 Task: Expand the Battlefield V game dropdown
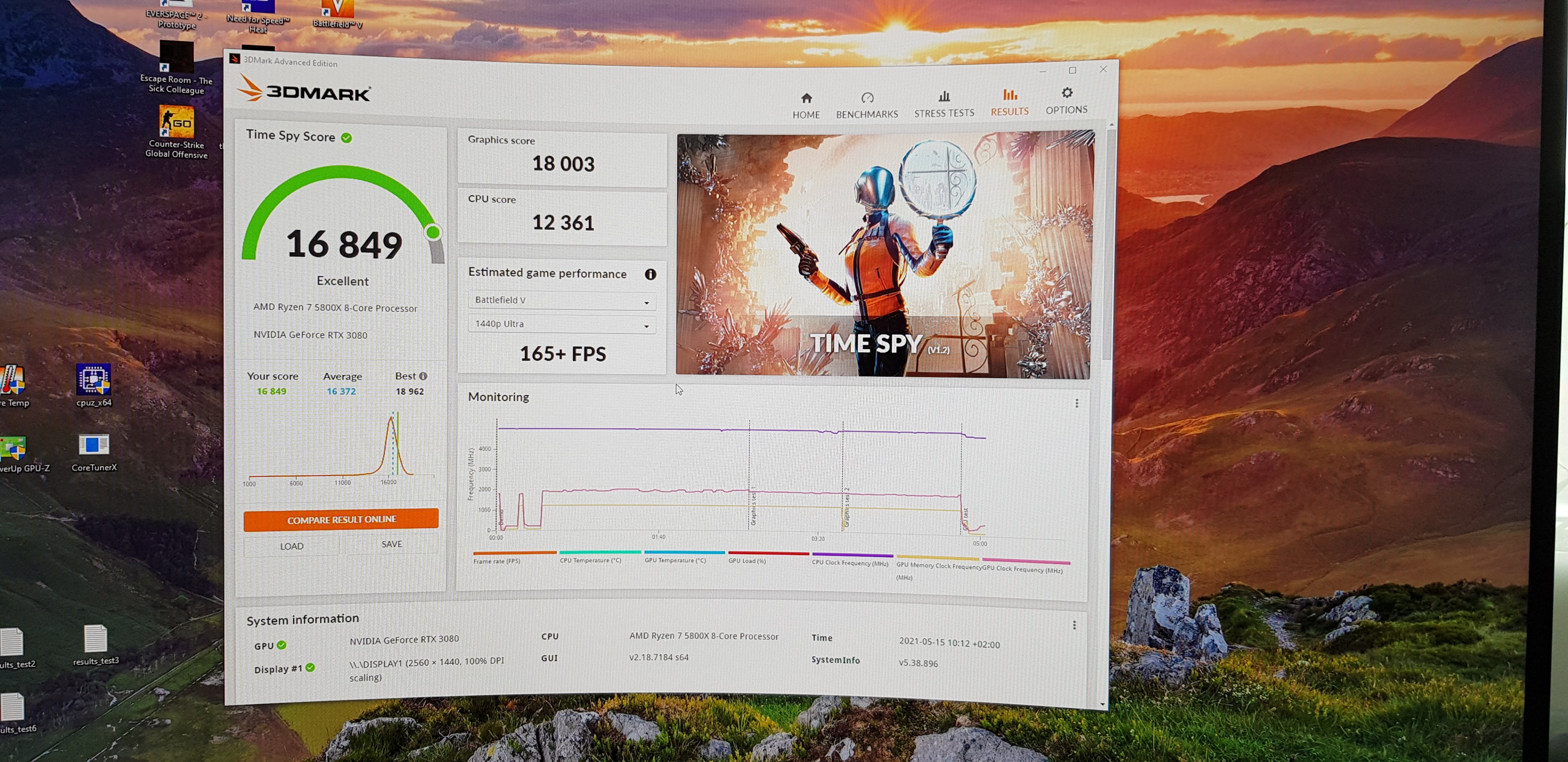[561, 301]
